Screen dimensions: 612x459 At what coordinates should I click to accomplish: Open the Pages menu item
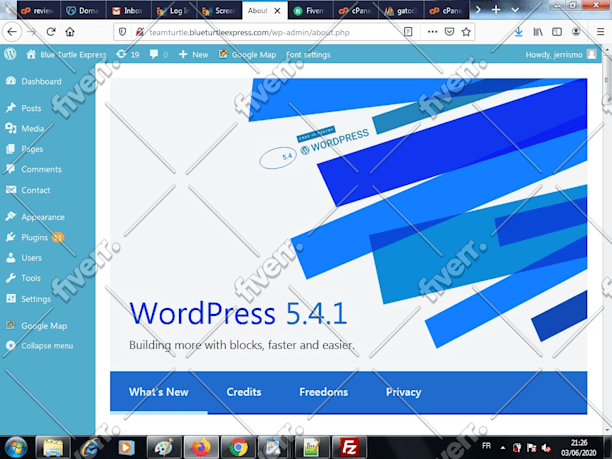click(32, 149)
